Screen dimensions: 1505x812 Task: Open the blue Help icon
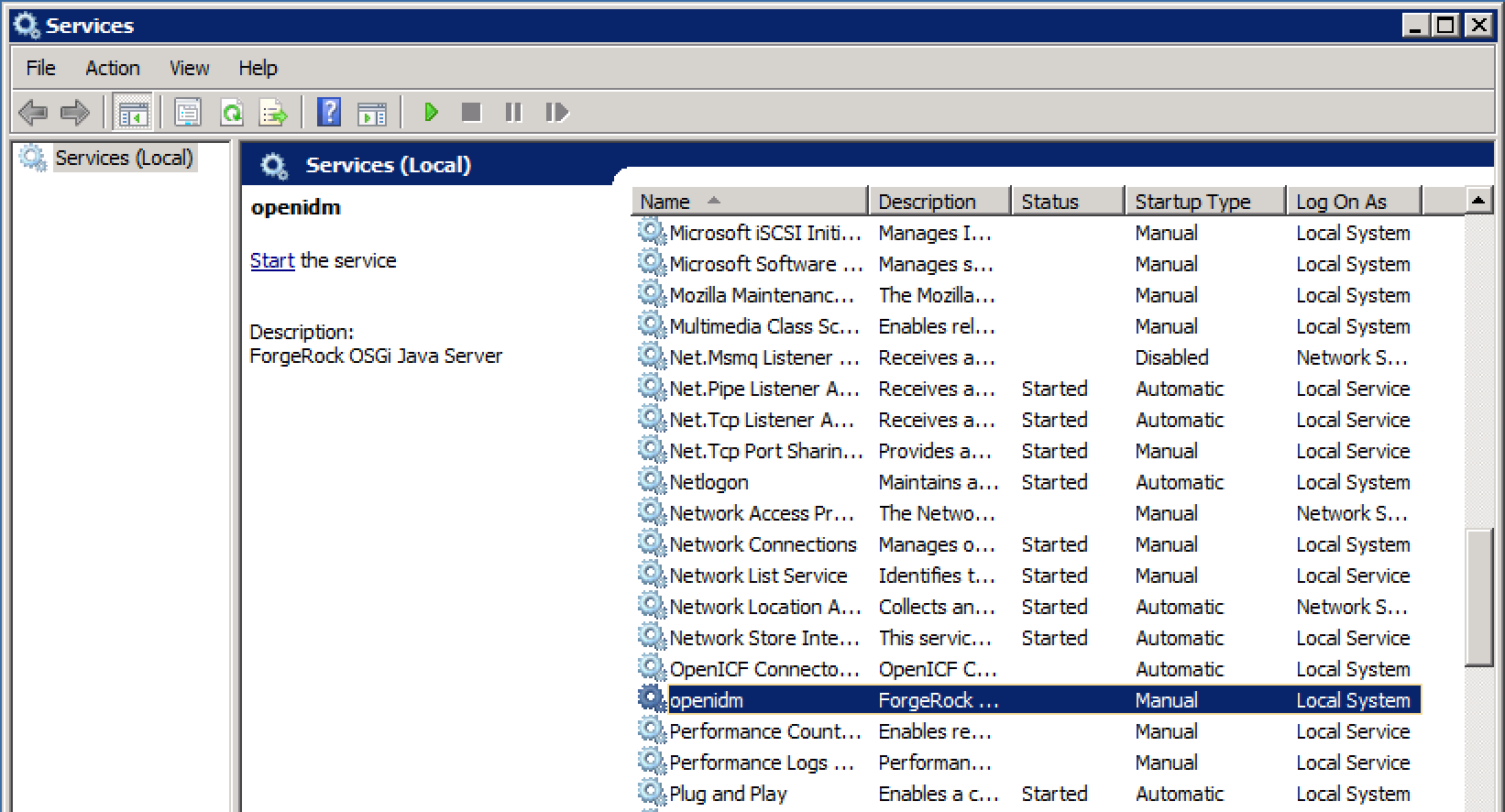point(329,113)
